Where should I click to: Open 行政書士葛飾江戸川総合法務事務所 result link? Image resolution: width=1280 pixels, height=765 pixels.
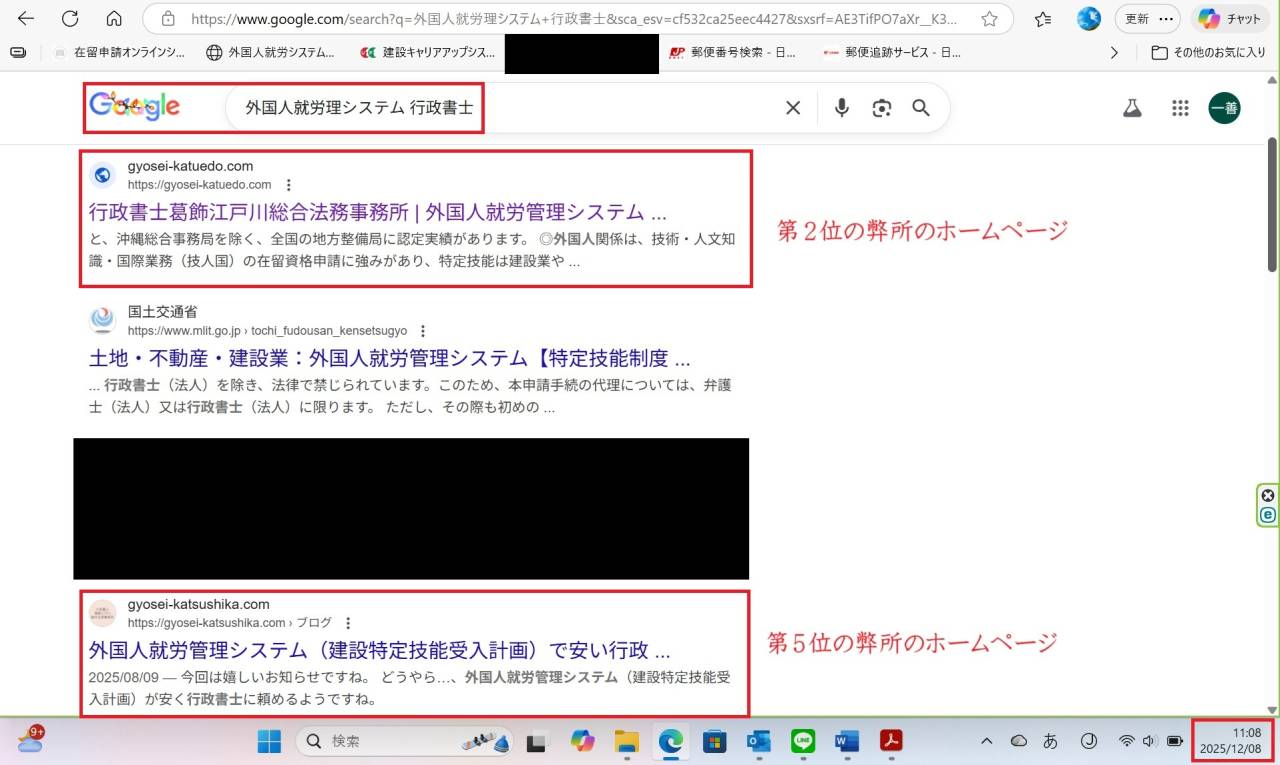(377, 213)
